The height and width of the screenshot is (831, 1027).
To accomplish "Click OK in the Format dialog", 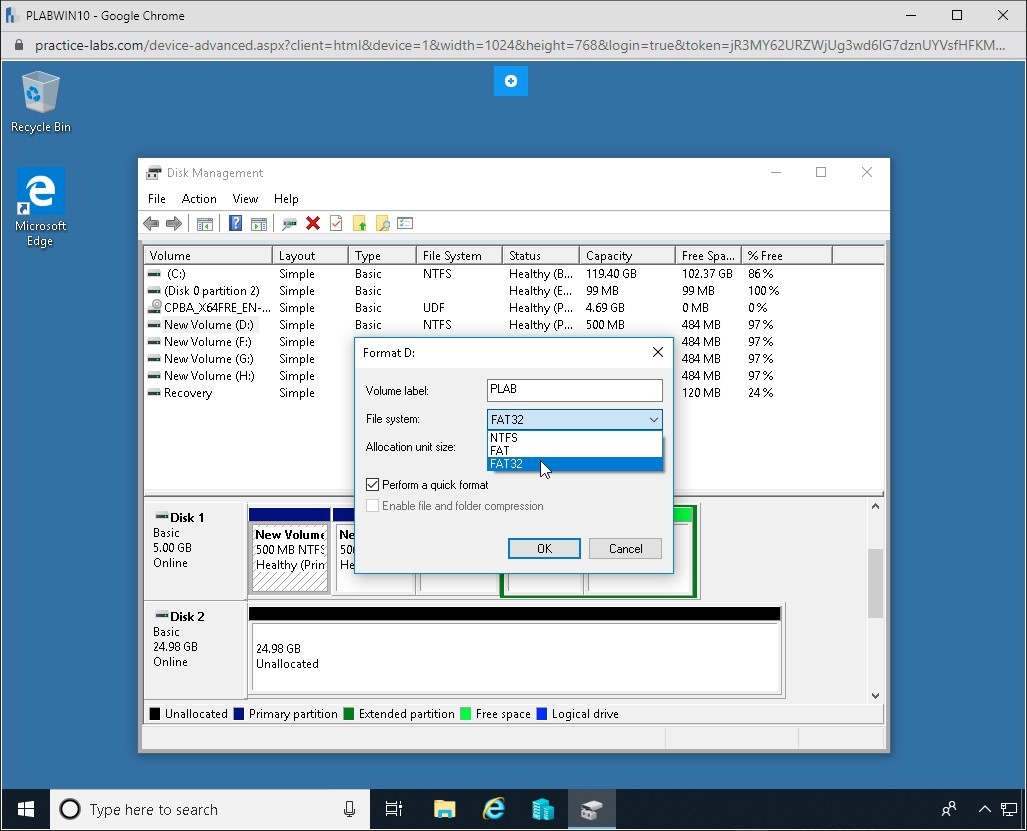I will [x=544, y=549].
